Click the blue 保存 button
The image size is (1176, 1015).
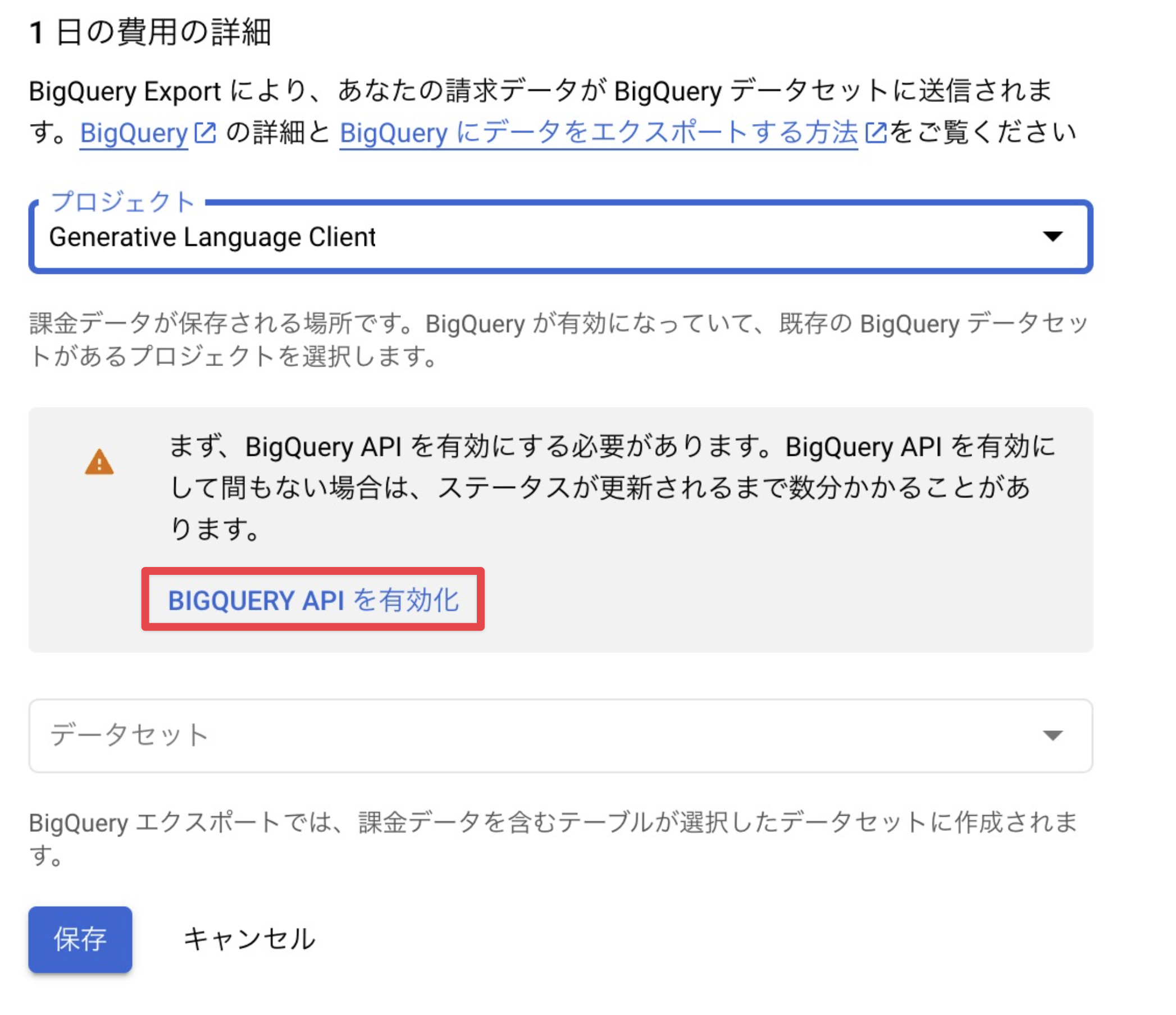pyautogui.click(x=80, y=939)
